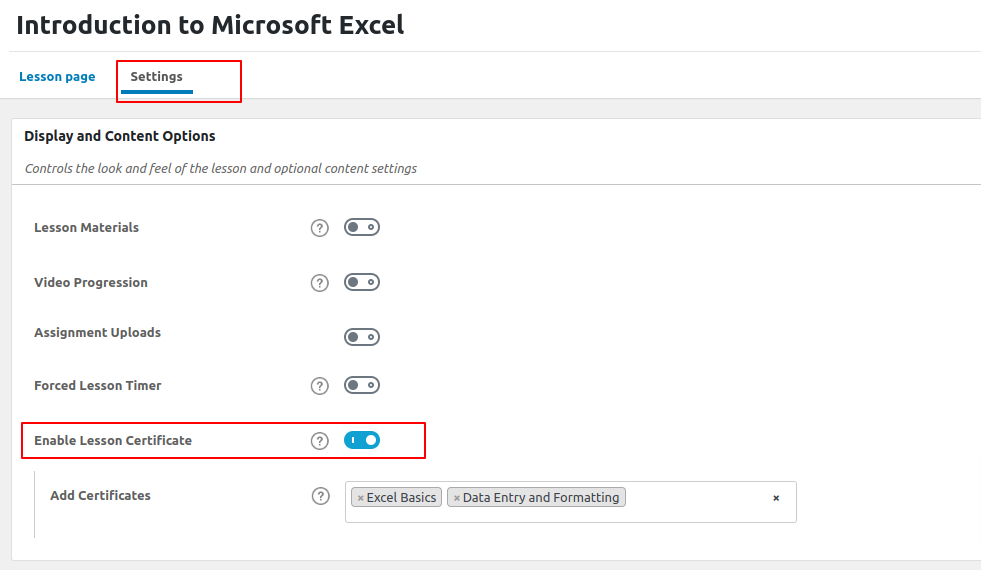Viewport: 981px width, 570px height.
Task: Click the Data Entry and Formatting tag text
Action: (541, 497)
